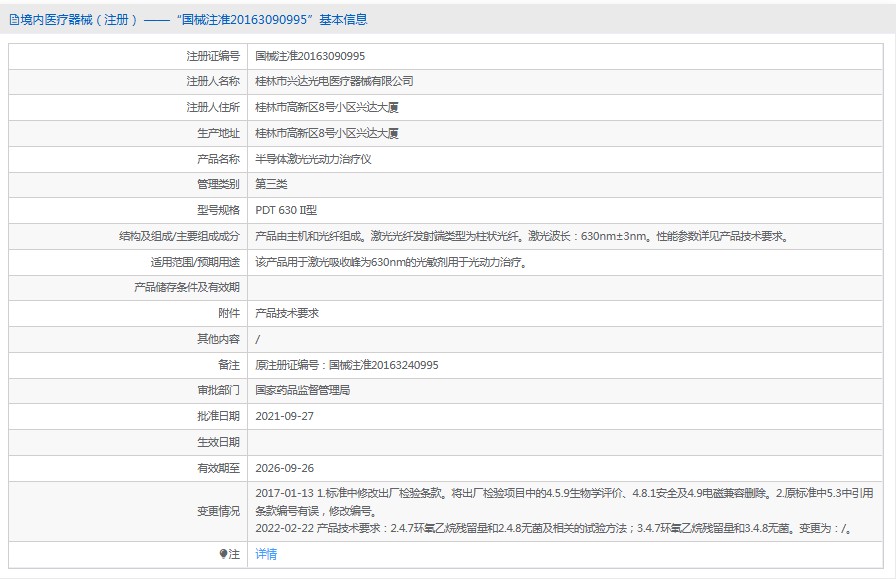Select the text 该产品用于激光吸收峰为630nm的光敏剂

(391, 262)
